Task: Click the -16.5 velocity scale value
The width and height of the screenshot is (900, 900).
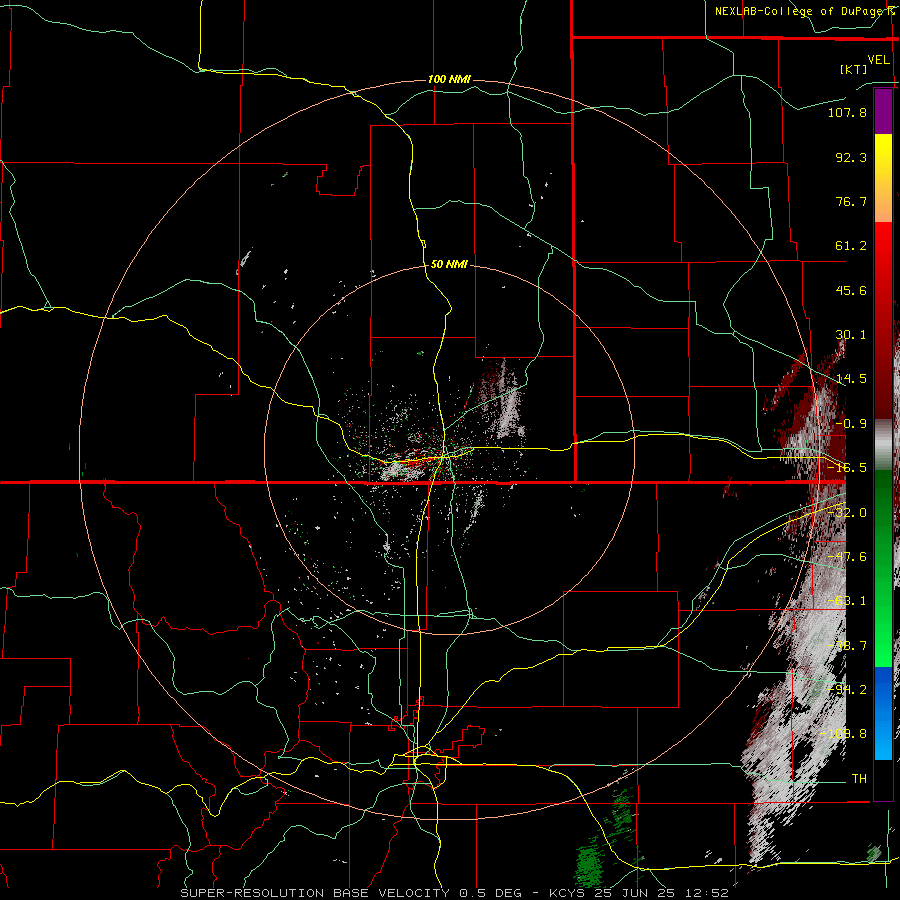Action: pyautogui.click(x=847, y=468)
